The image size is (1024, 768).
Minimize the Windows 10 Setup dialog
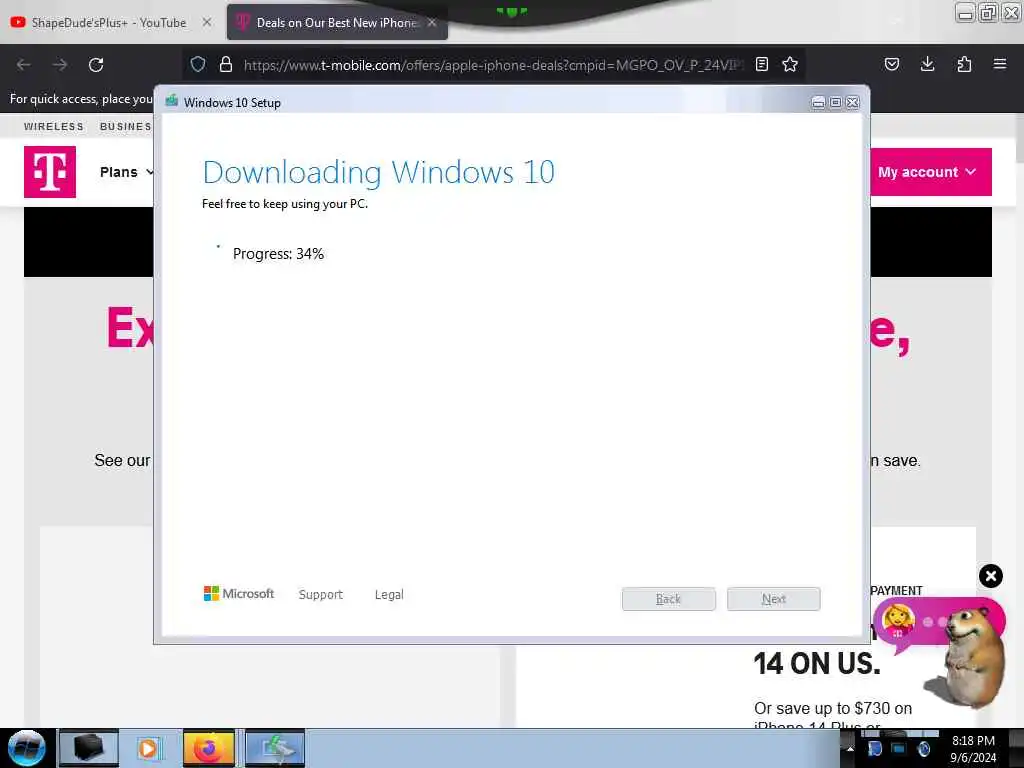(818, 103)
